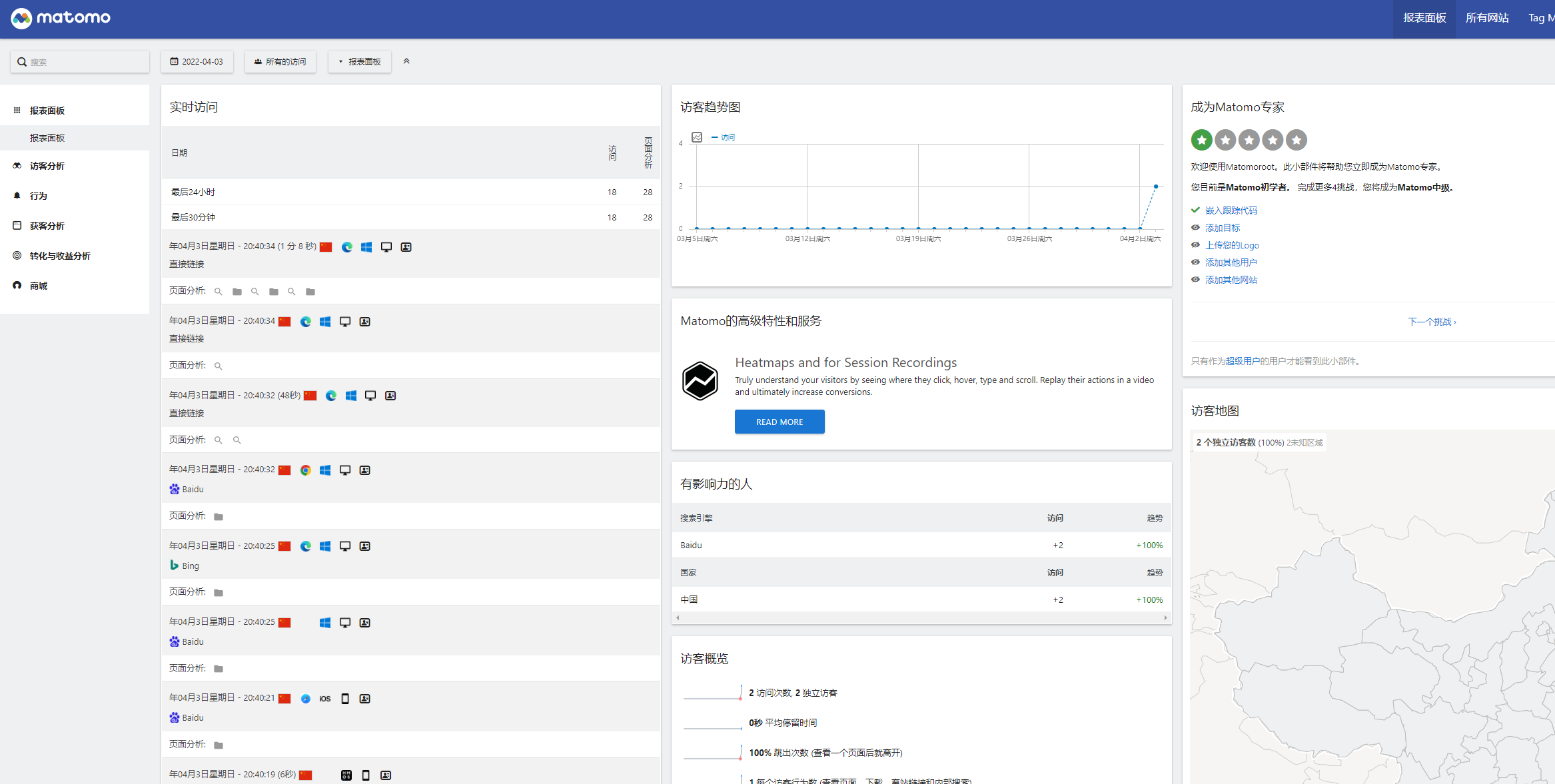Click last folder action icon in 20:40:34 (1 分 8 秒) page analysis

(310, 292)
